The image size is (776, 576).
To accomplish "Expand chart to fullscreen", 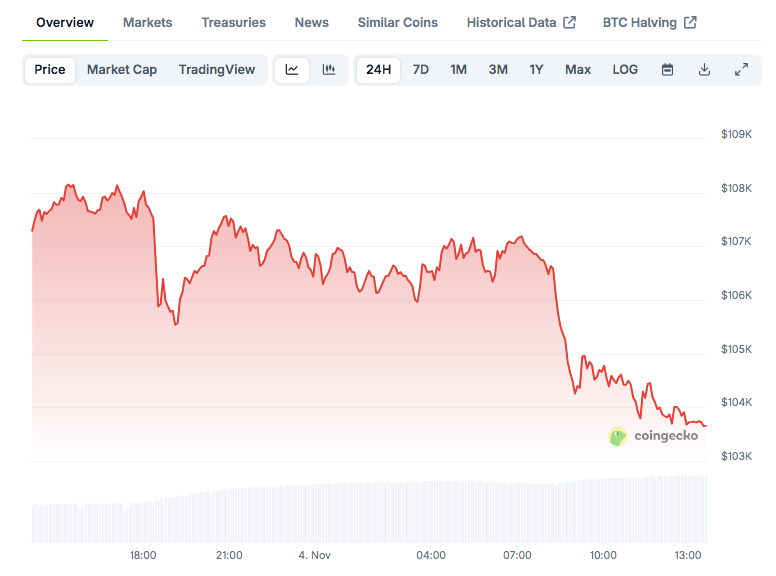I will [x=741, y=70].
